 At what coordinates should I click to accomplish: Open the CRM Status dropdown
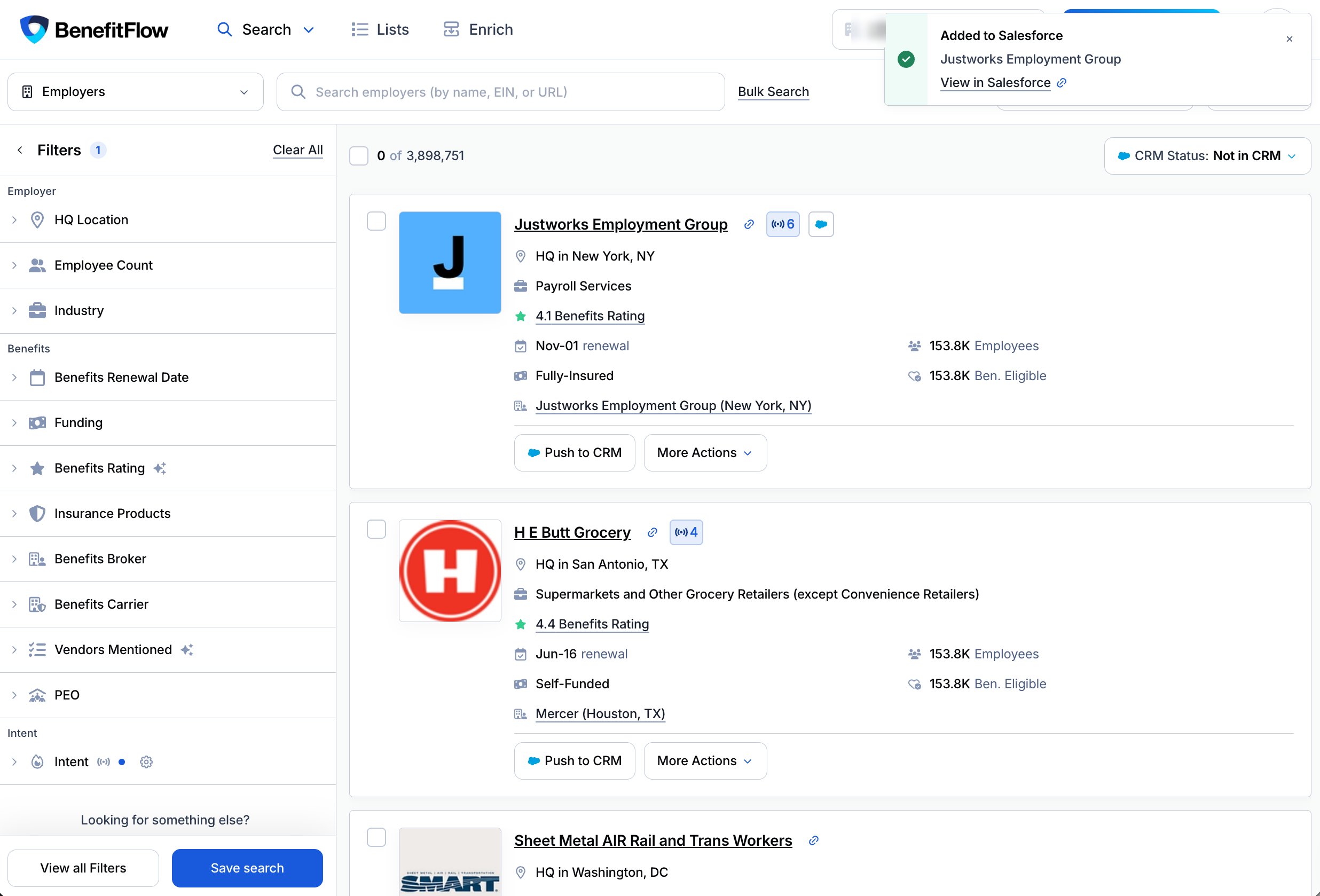[x=1207, y=156]
